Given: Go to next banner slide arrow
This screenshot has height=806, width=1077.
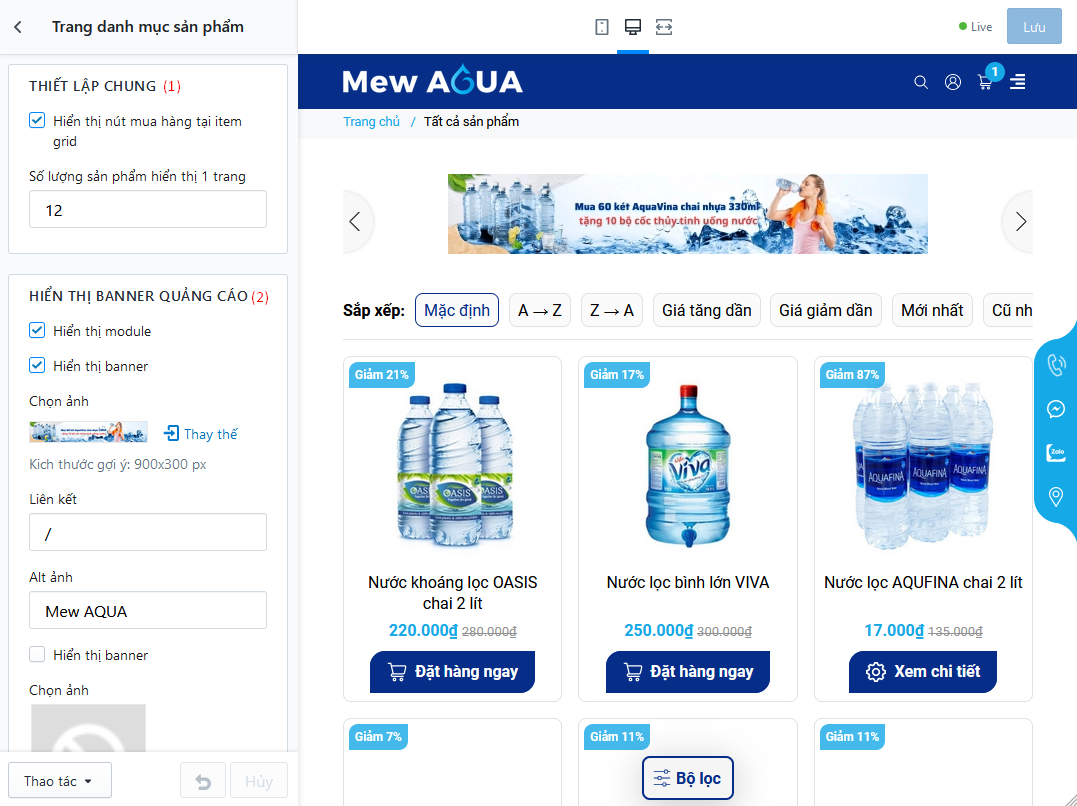Looking at the screenshot, I should (x=1019, y=221).
